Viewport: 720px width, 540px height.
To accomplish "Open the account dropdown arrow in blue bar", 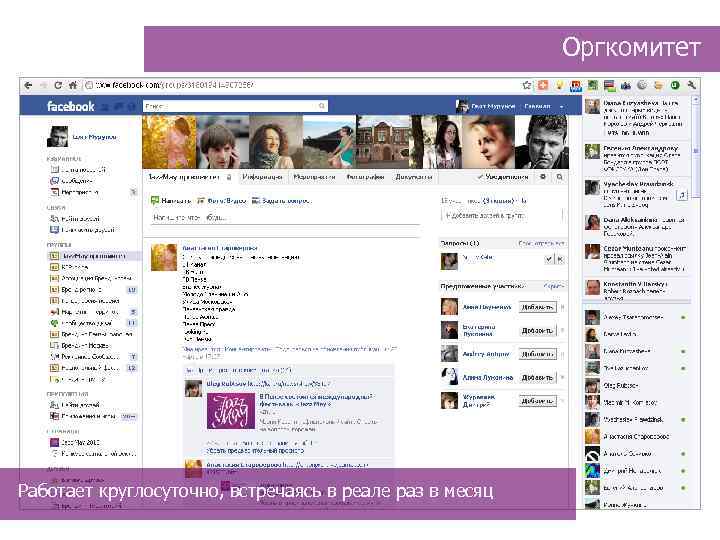I will (562, 107).
